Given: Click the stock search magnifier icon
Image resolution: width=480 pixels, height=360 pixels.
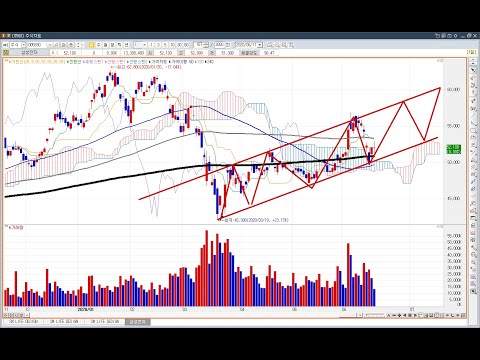Looking at the screenshot, I should [x=56, y=45].
